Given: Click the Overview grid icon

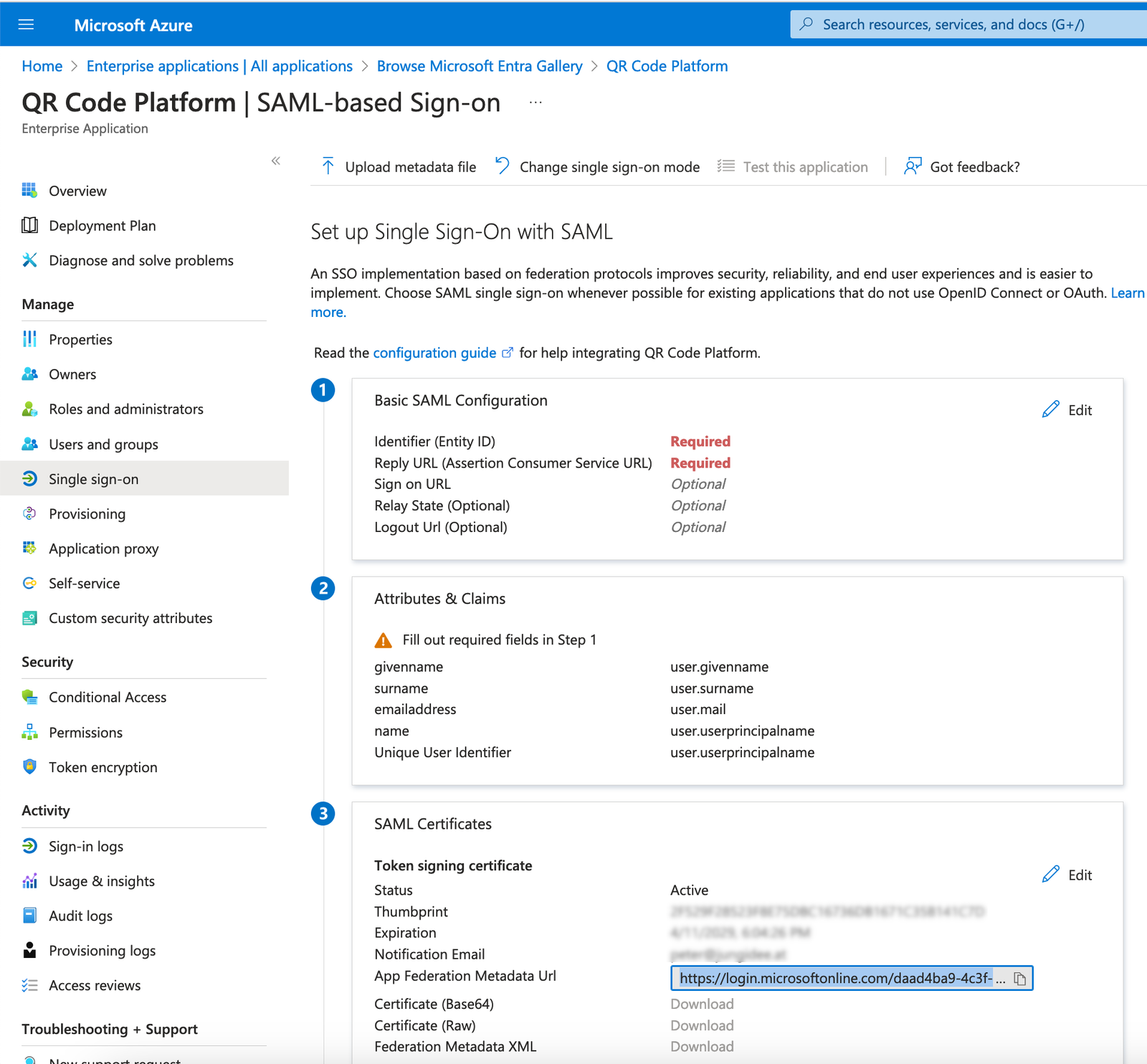Looking at the screenshot, I should tap(29, 190).
